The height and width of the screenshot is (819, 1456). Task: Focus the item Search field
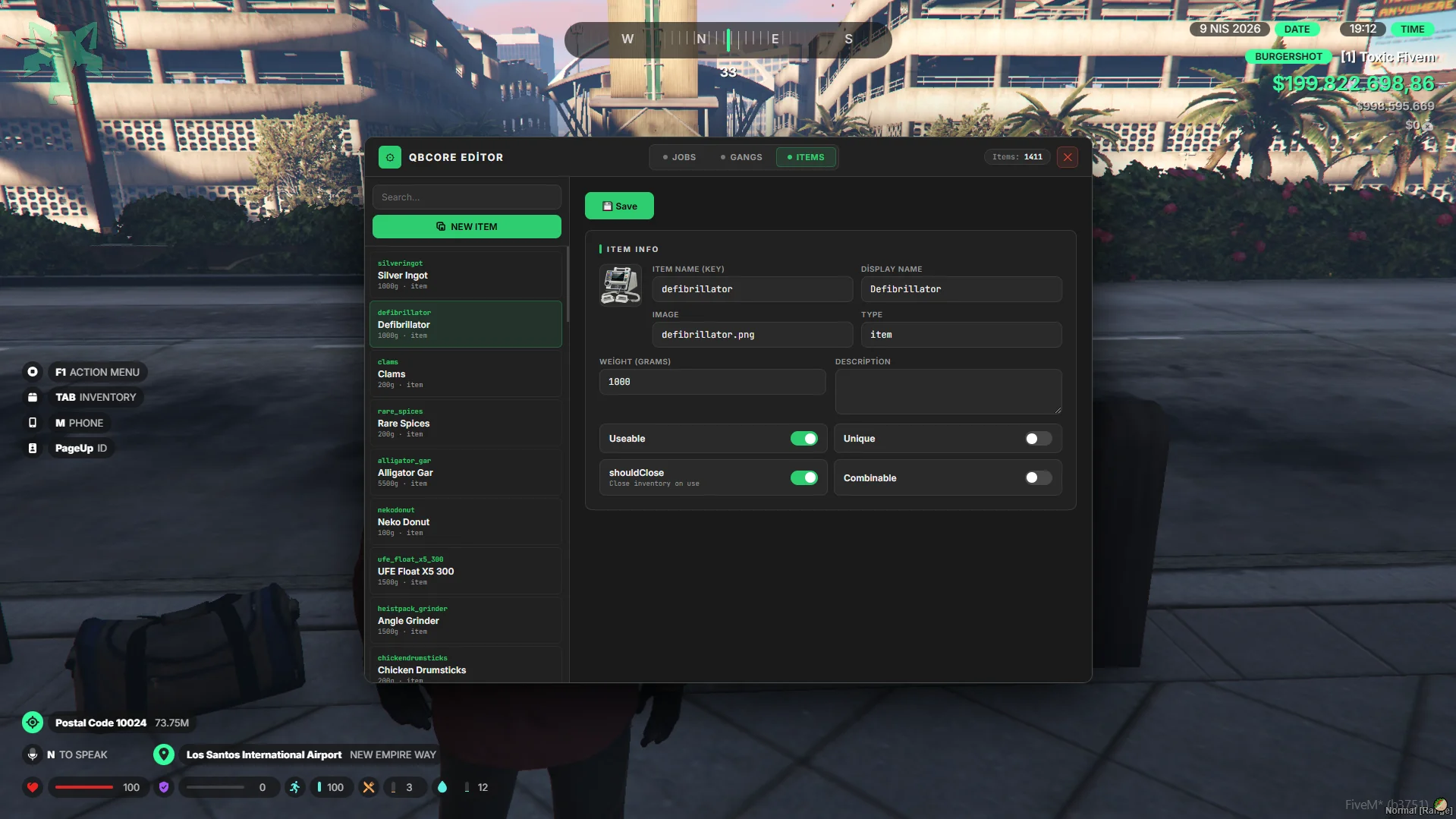click(x=467, y=197)
